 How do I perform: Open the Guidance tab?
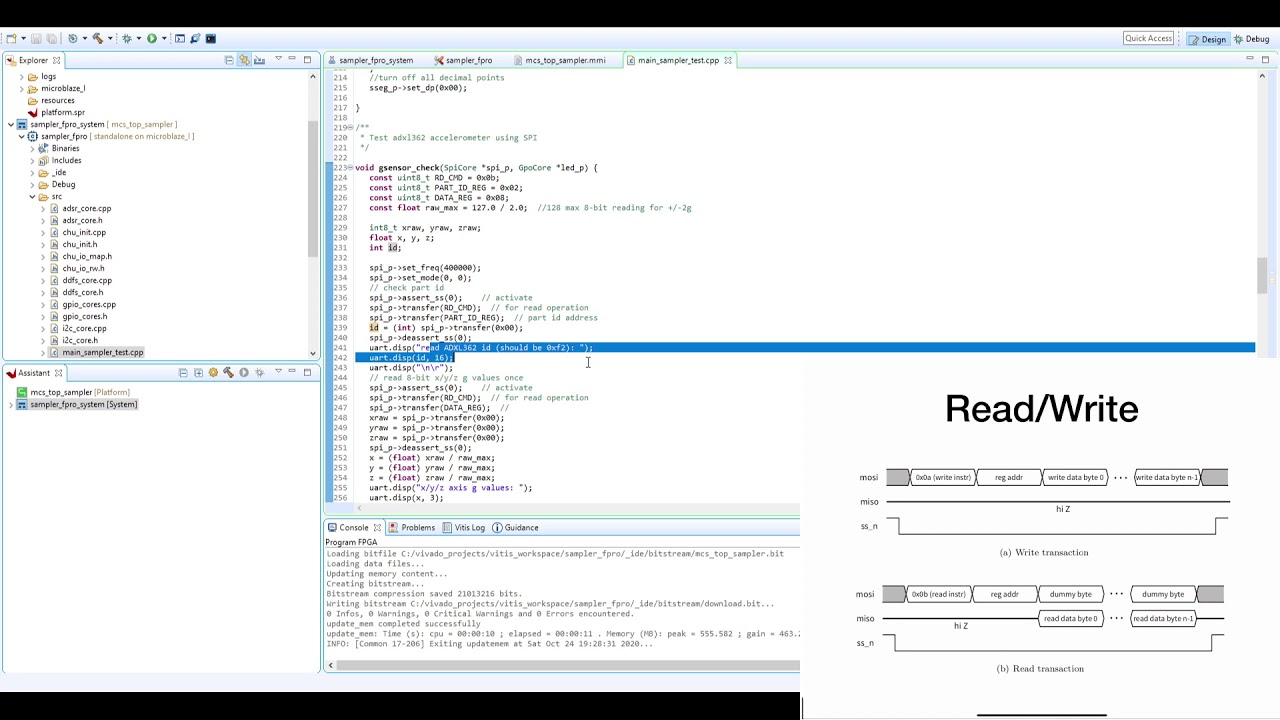[515, 527]
